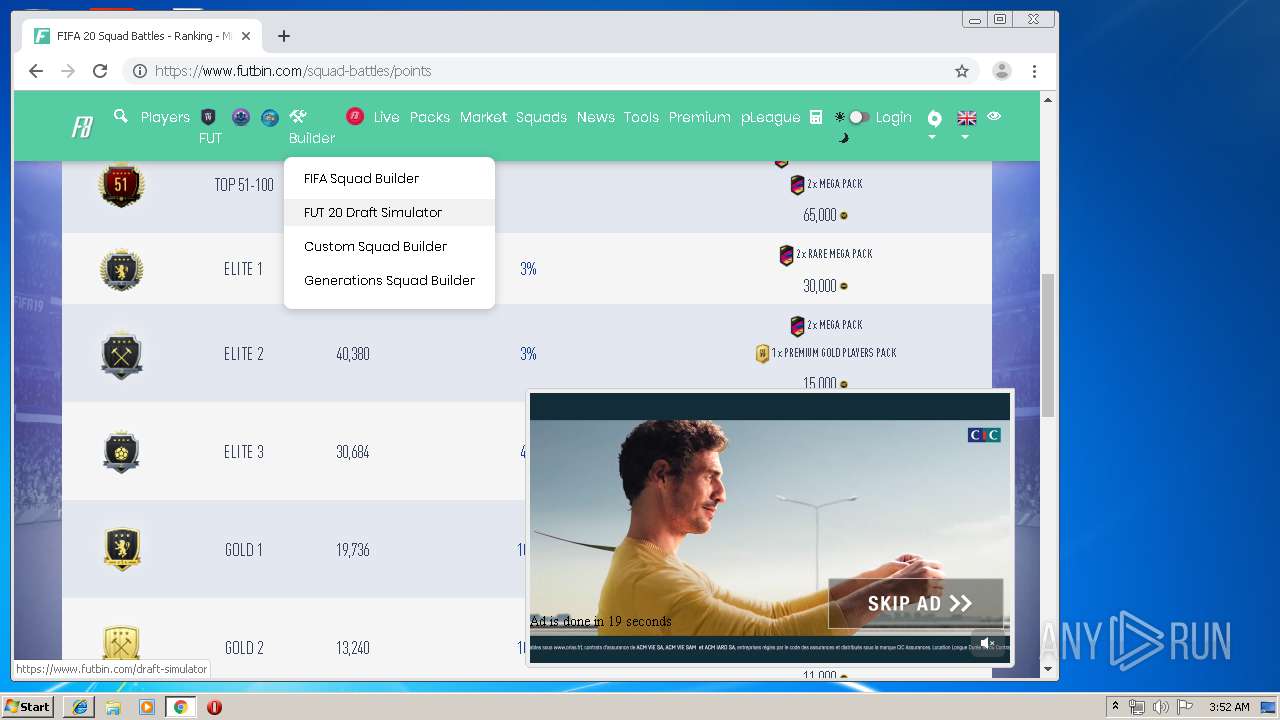Open the Squads menu
1280x720 pixels.
click(x=541, y=117)
